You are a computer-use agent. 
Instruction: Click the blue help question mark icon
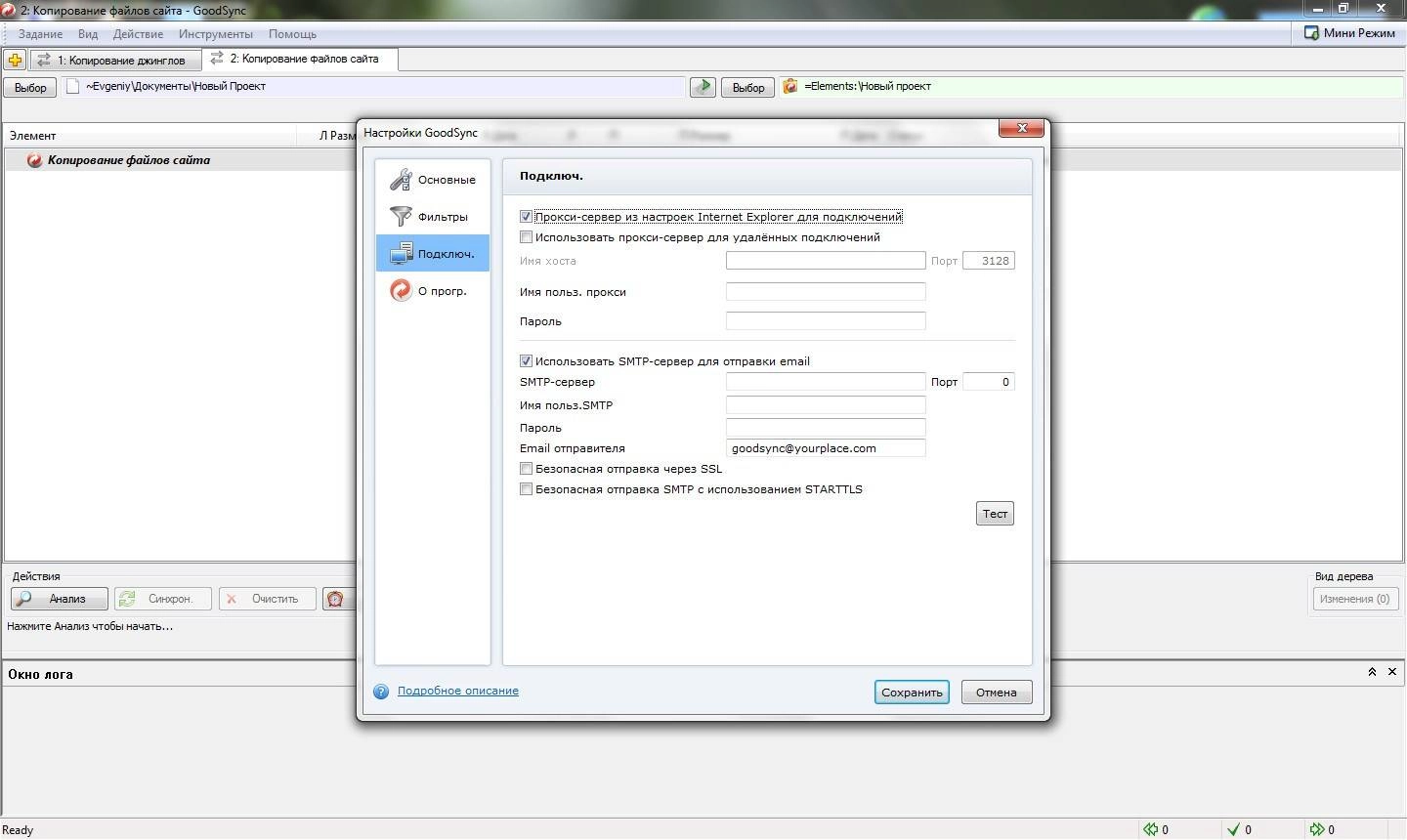[381, 692]
